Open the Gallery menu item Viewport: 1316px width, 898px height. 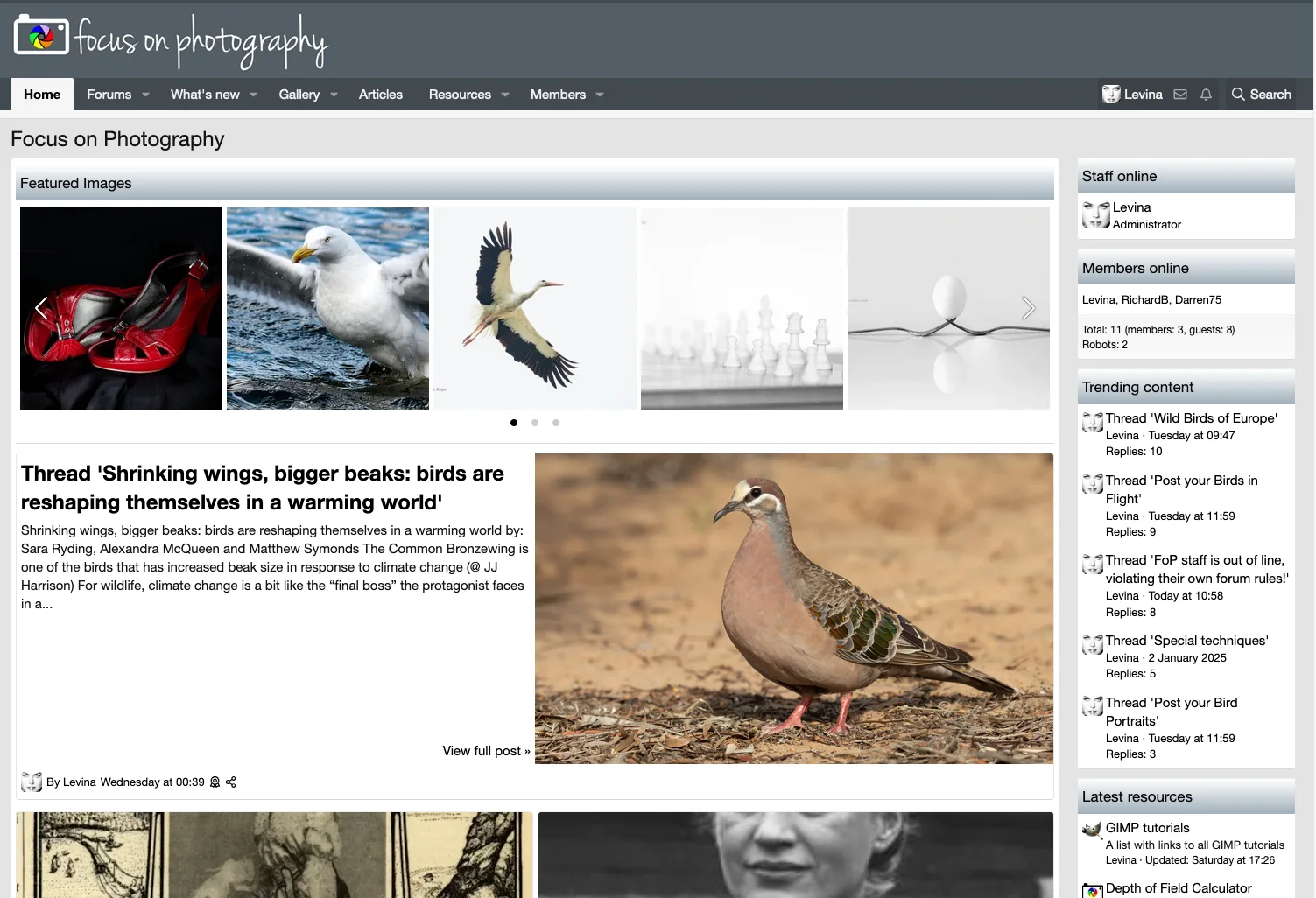click(299, 95)
